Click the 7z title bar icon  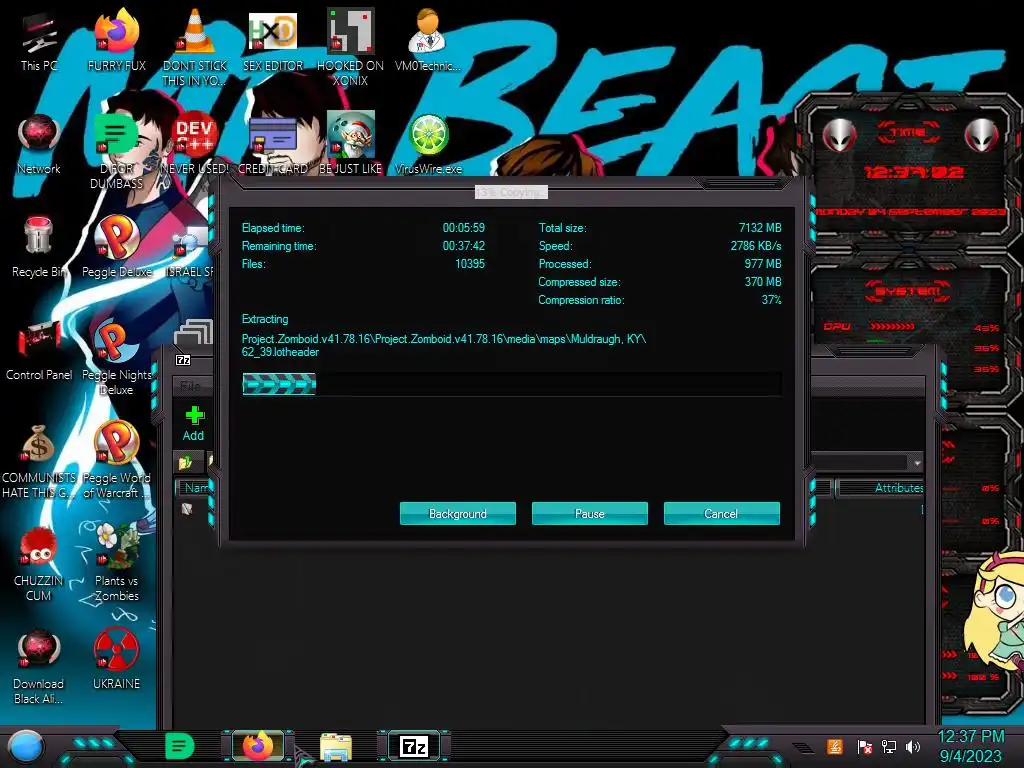(x=184, y=360)
